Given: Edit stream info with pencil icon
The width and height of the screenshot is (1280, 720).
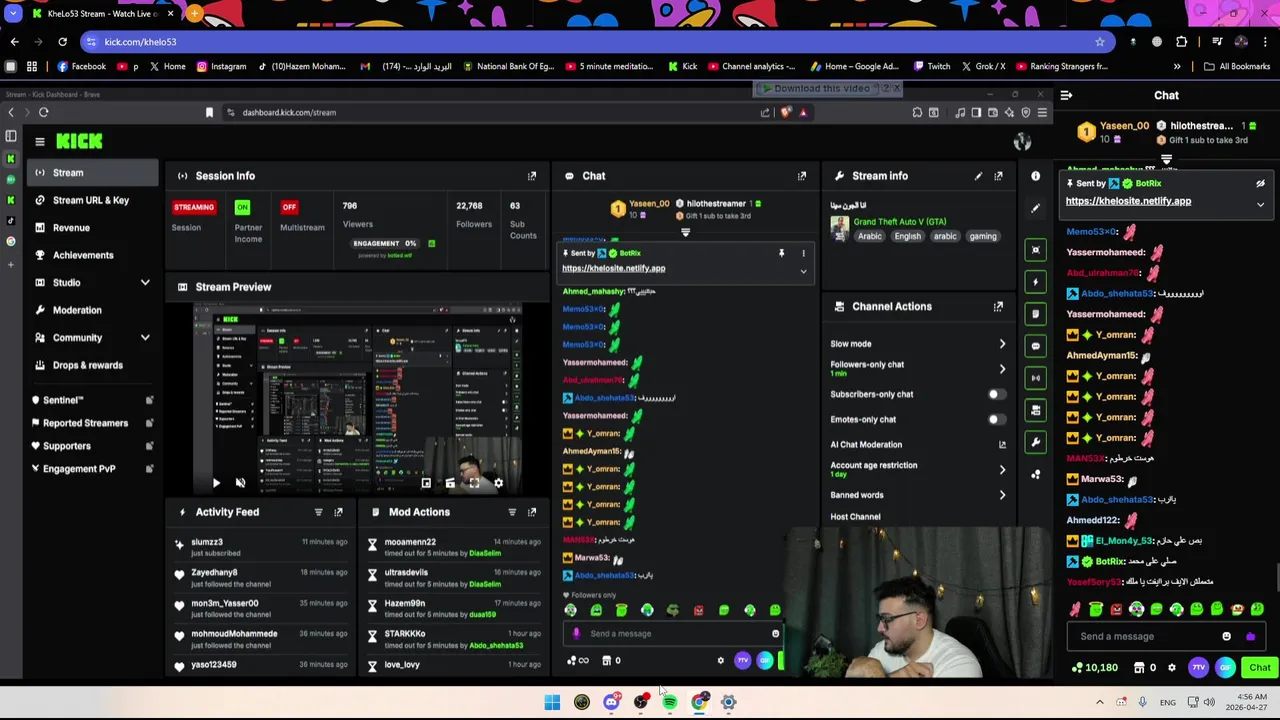Looking at the screenshot, I should tap(978, 176).
